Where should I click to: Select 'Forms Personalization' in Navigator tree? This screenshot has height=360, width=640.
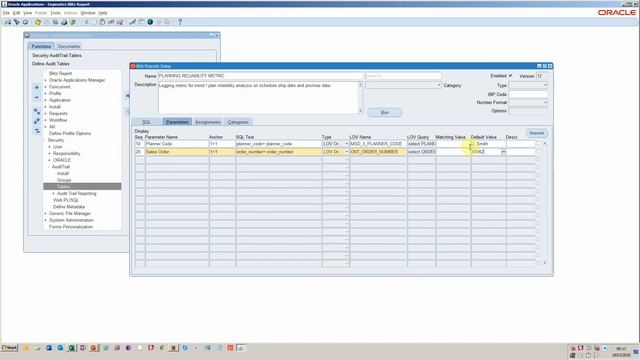(71, 227)
